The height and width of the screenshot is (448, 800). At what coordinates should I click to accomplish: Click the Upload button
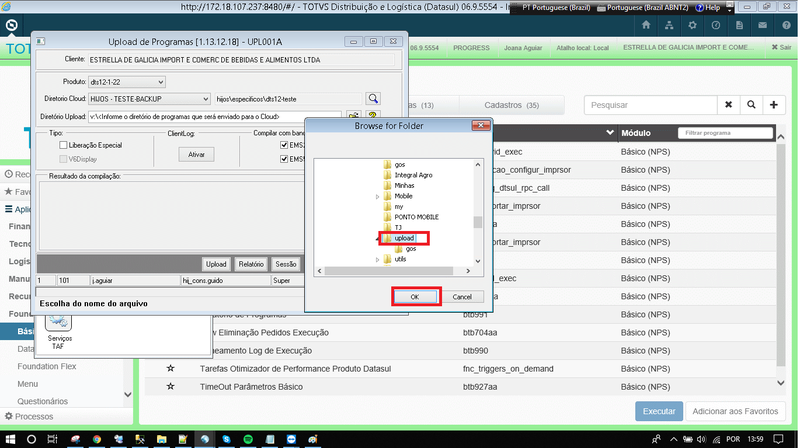(x=216, y=264)
